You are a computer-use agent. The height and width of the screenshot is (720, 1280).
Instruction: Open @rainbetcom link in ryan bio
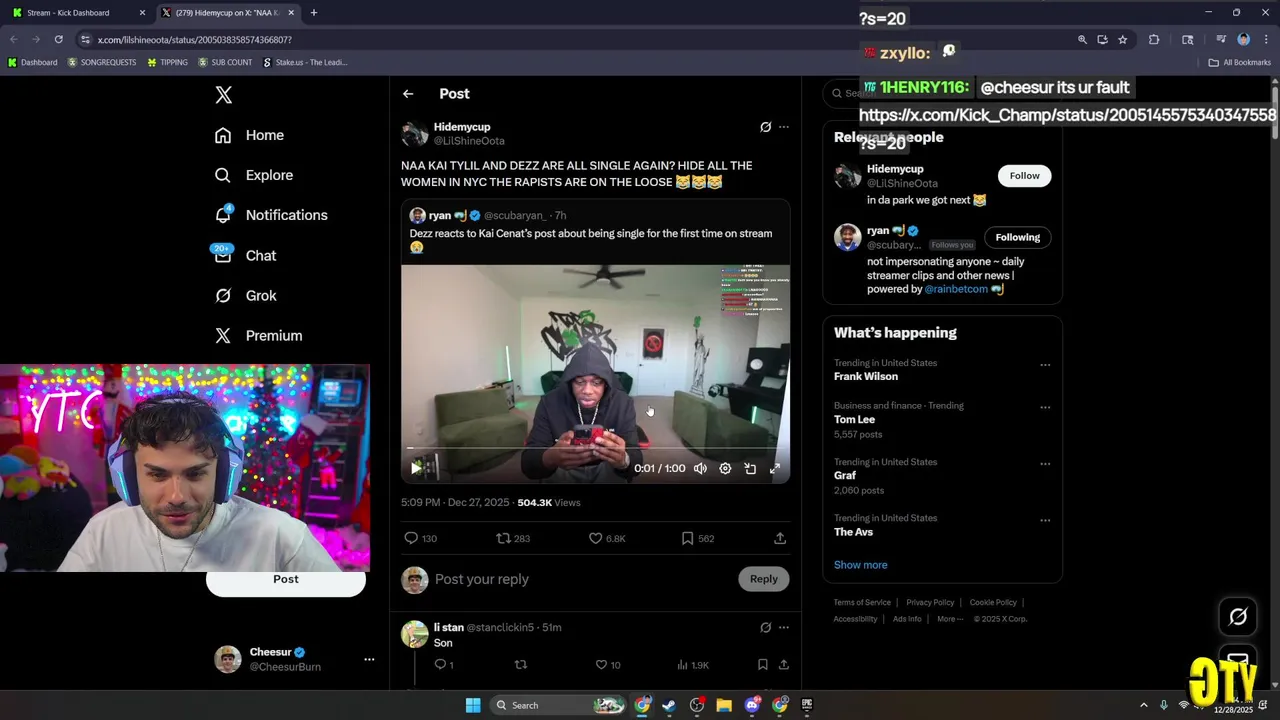coord(955,289)
